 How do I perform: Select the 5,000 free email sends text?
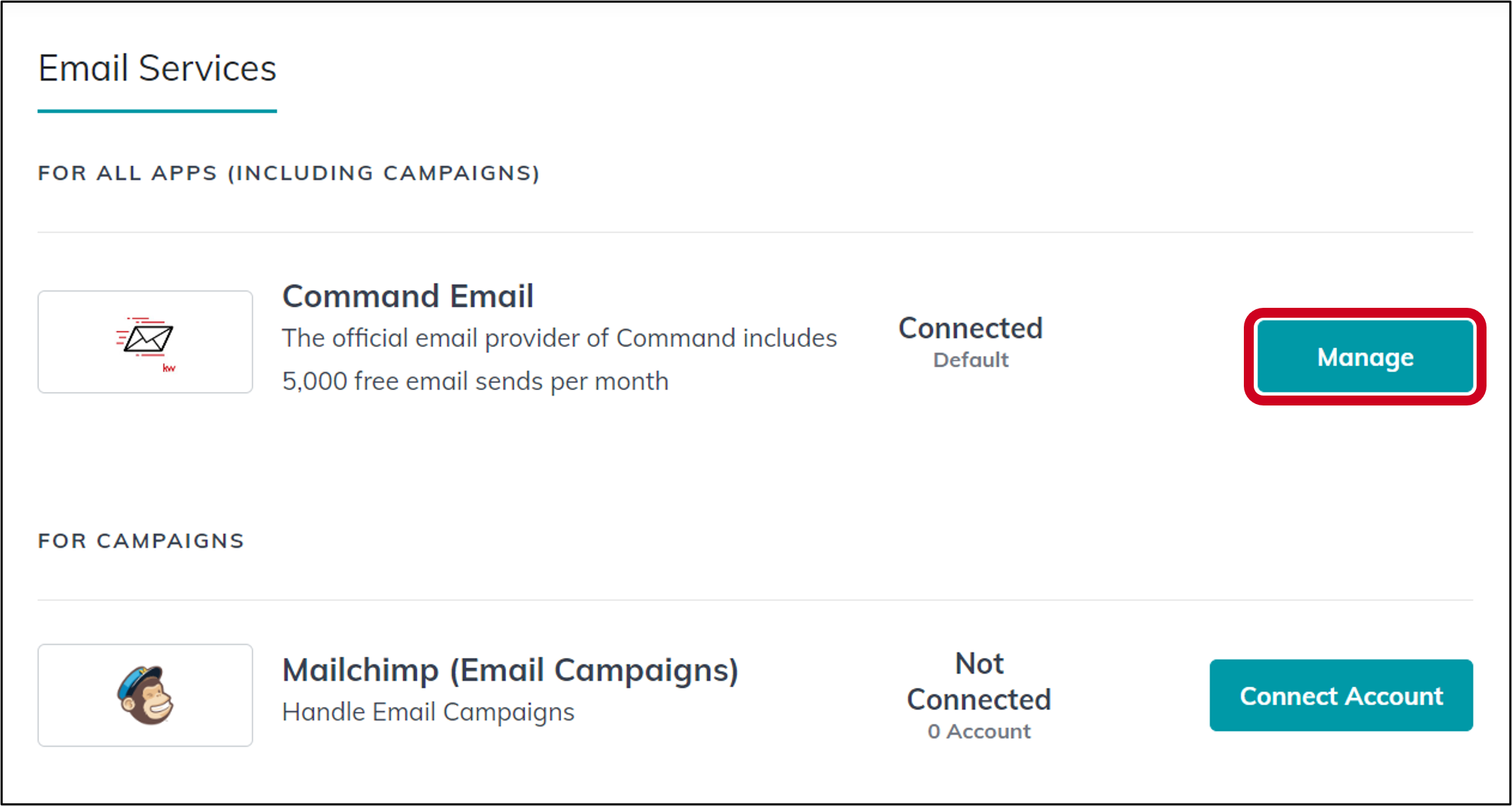[475, 381]
